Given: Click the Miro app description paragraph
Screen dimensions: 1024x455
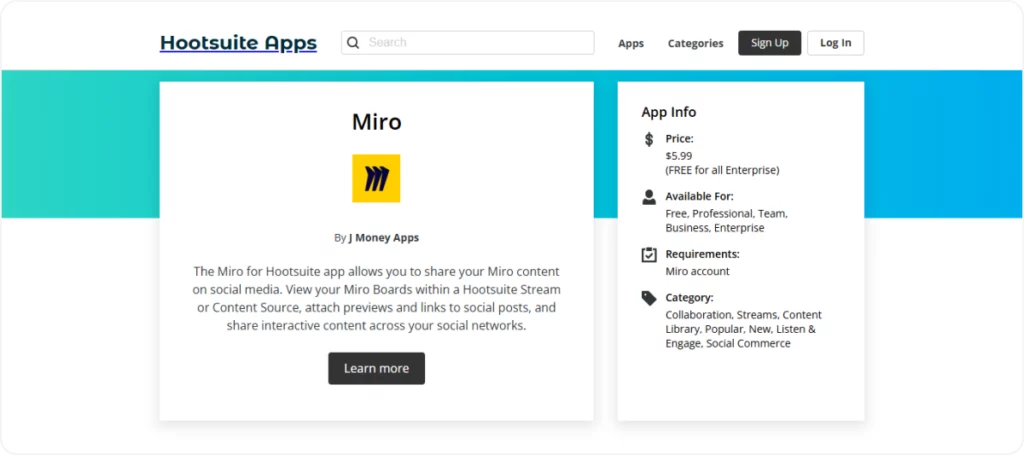Looking at the screenshot, I should pos(377,298).
